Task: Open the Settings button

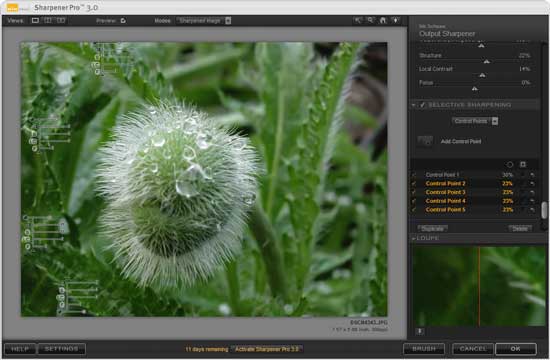Action: (61, 349)
